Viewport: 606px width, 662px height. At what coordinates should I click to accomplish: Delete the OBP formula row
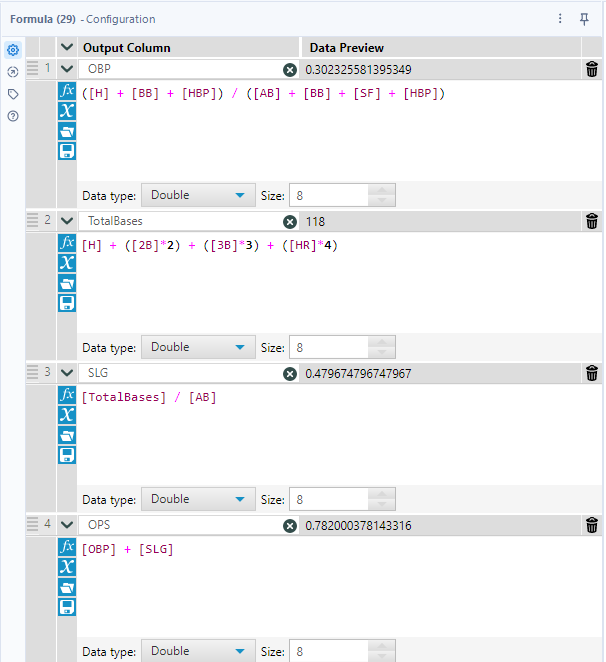592,69
